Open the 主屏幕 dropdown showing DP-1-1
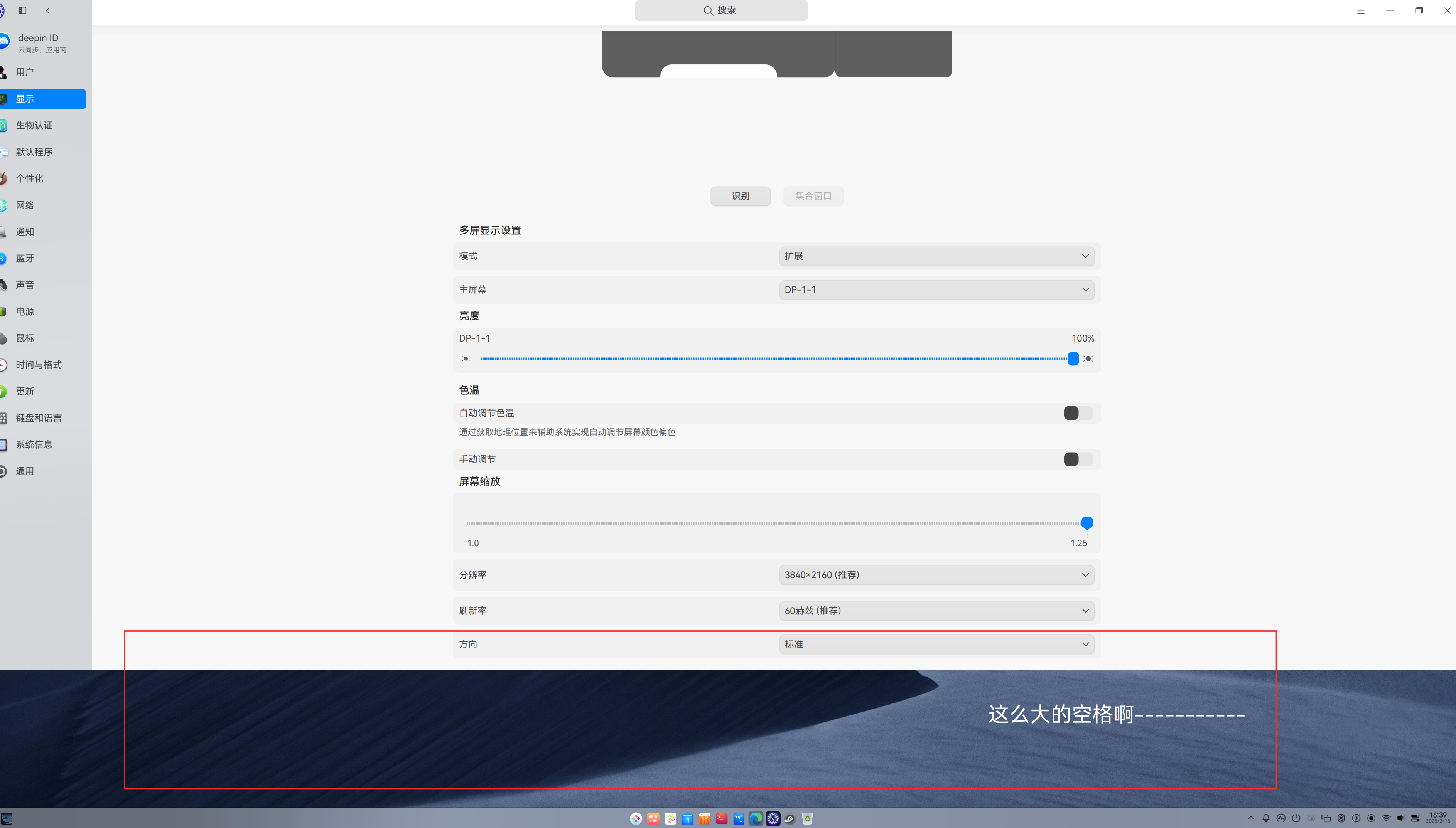1456x828 pixels. tap(936, 289)
